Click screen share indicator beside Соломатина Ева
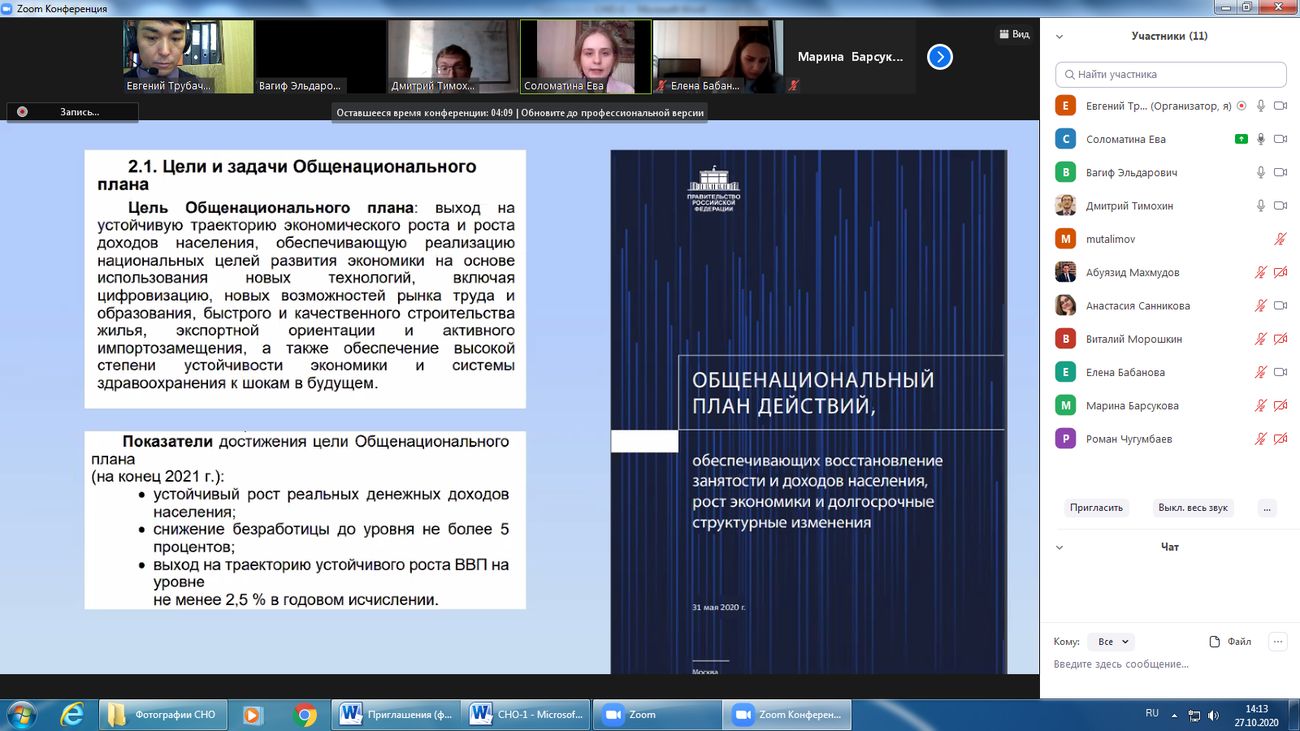This screenshot has width=1300, height=731. (1241, 139)
